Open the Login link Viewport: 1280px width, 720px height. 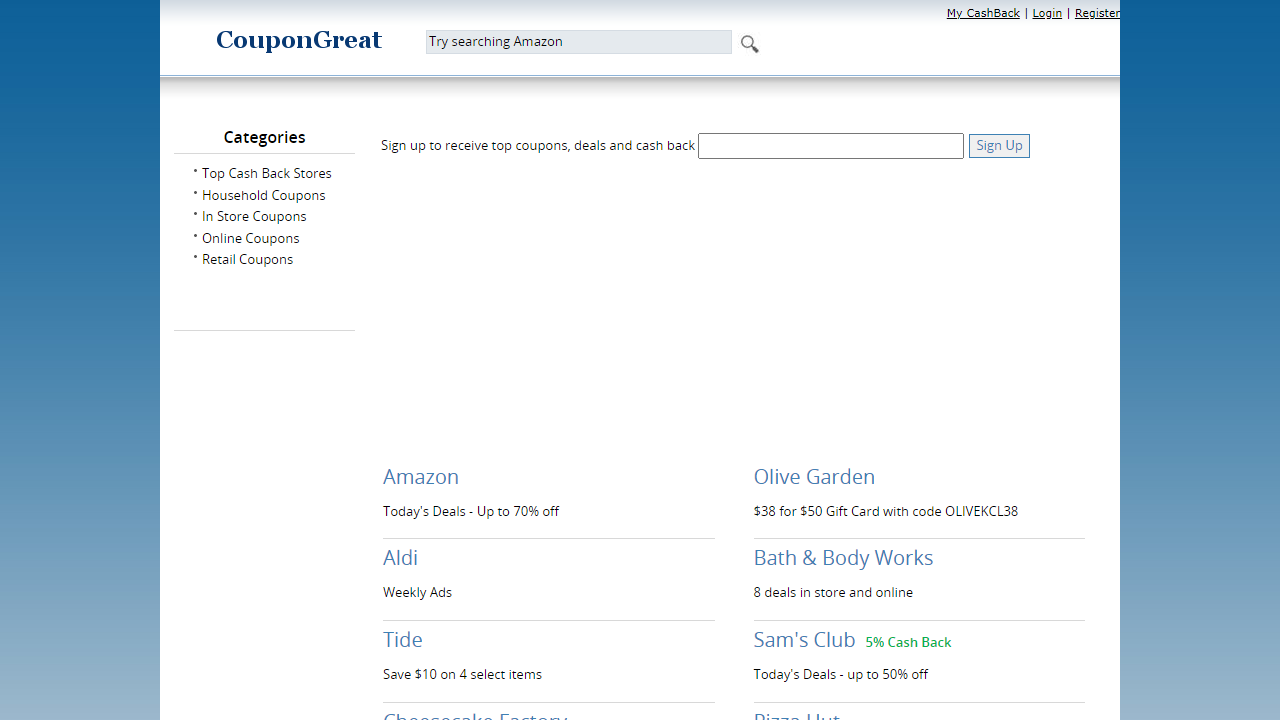1047,13
